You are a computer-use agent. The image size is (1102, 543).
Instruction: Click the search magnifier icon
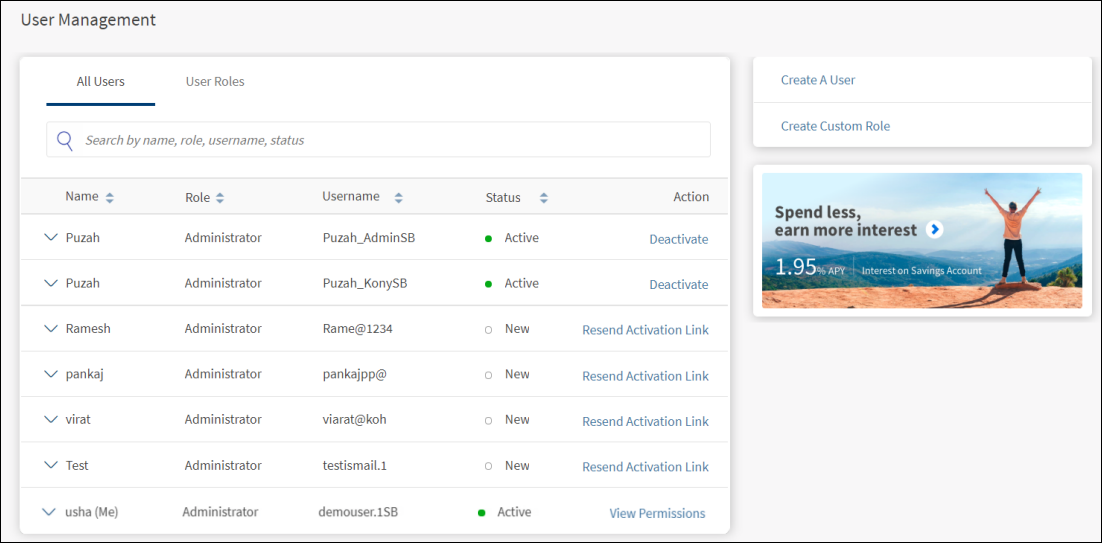(65, 140)
